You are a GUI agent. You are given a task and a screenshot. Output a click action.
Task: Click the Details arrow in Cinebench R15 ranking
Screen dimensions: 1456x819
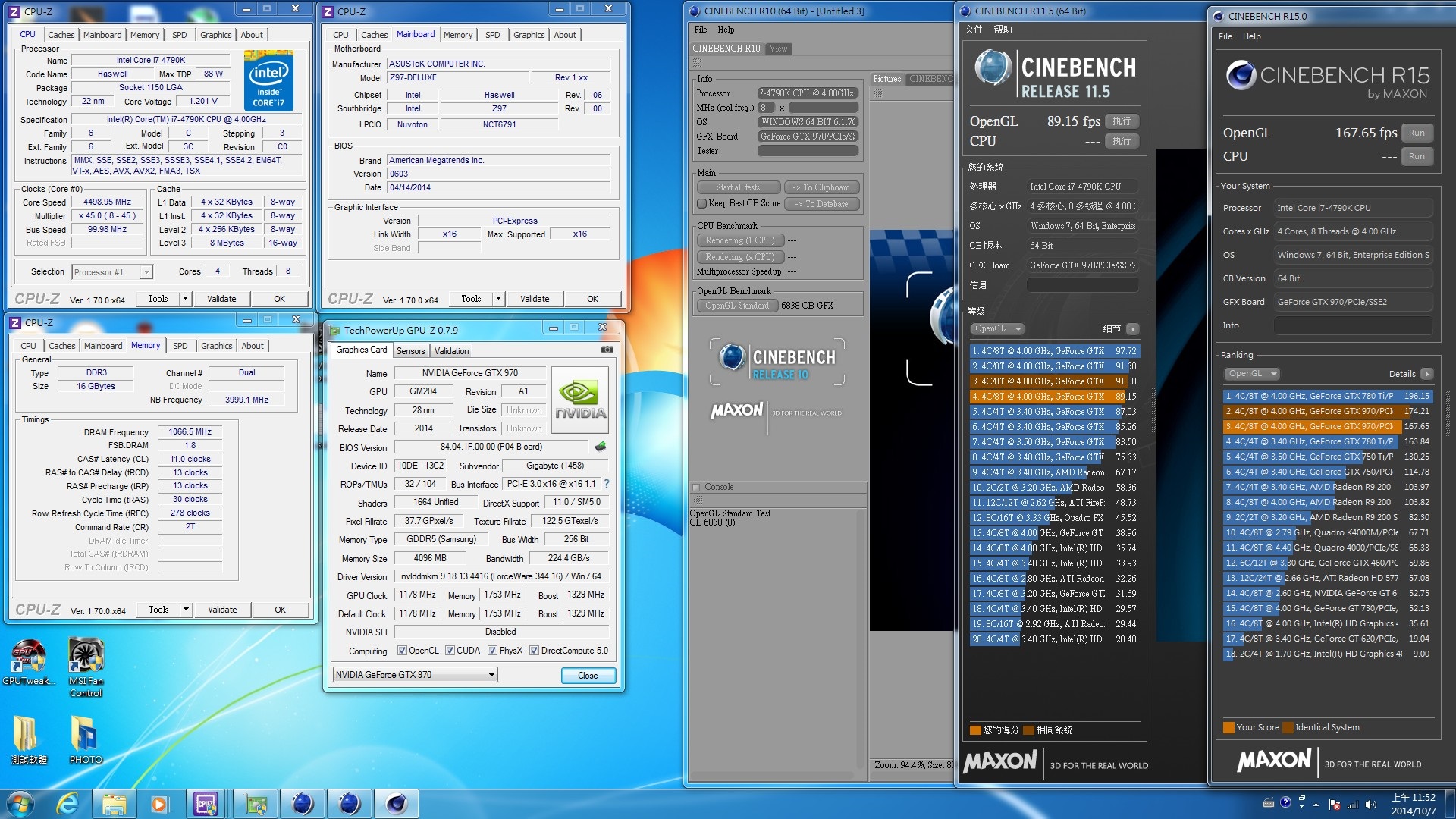[x=1426, y=374]
